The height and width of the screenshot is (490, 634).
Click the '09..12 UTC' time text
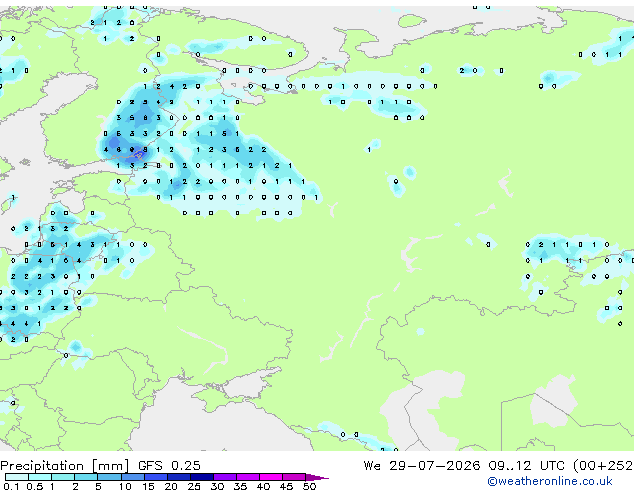click(526, 466)
